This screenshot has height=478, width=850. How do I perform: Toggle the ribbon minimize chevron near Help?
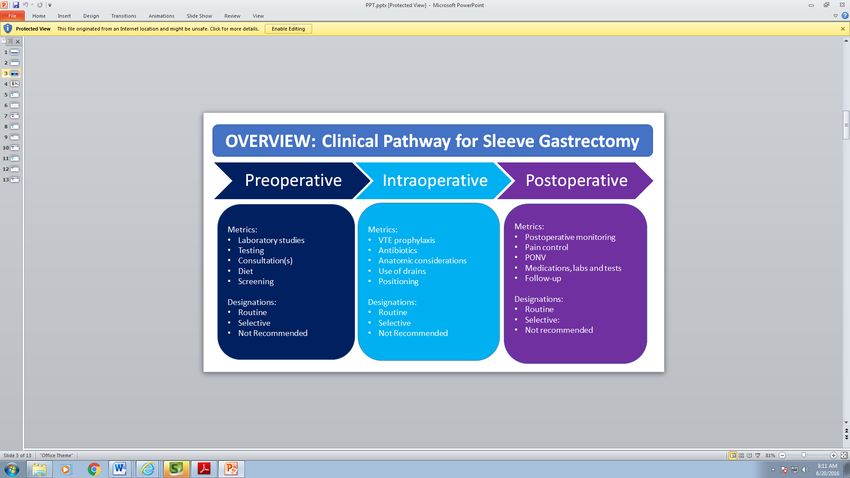(x=835, y=16)
